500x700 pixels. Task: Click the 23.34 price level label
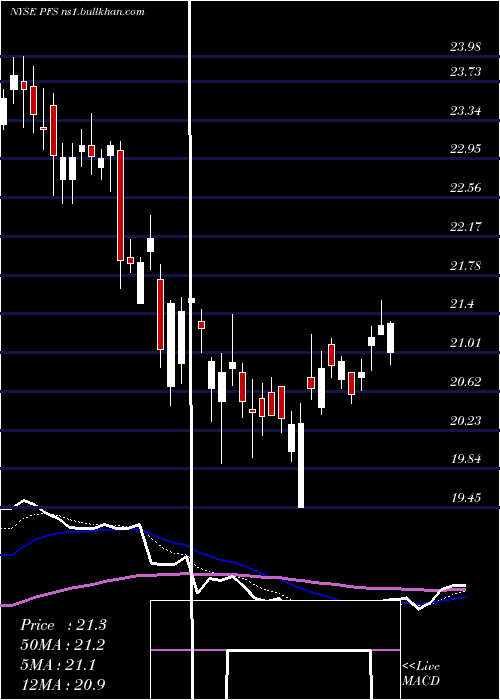click(x=466, y=110)
